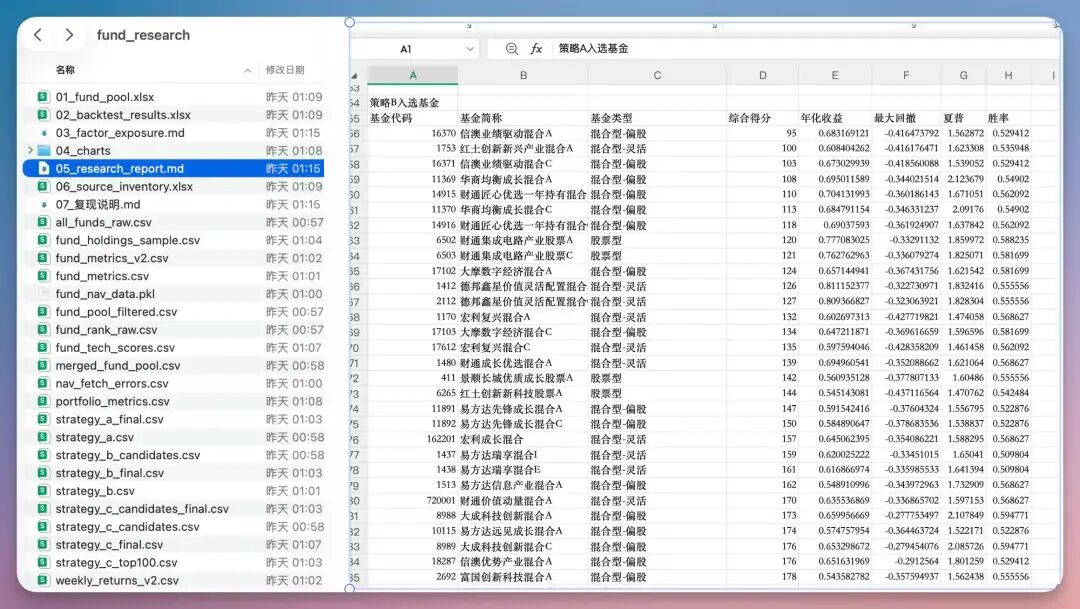Click the file icon of strategy_b.csv
Screen dimensions: 1080x609
pyautogui.click(x=43, y=491)
